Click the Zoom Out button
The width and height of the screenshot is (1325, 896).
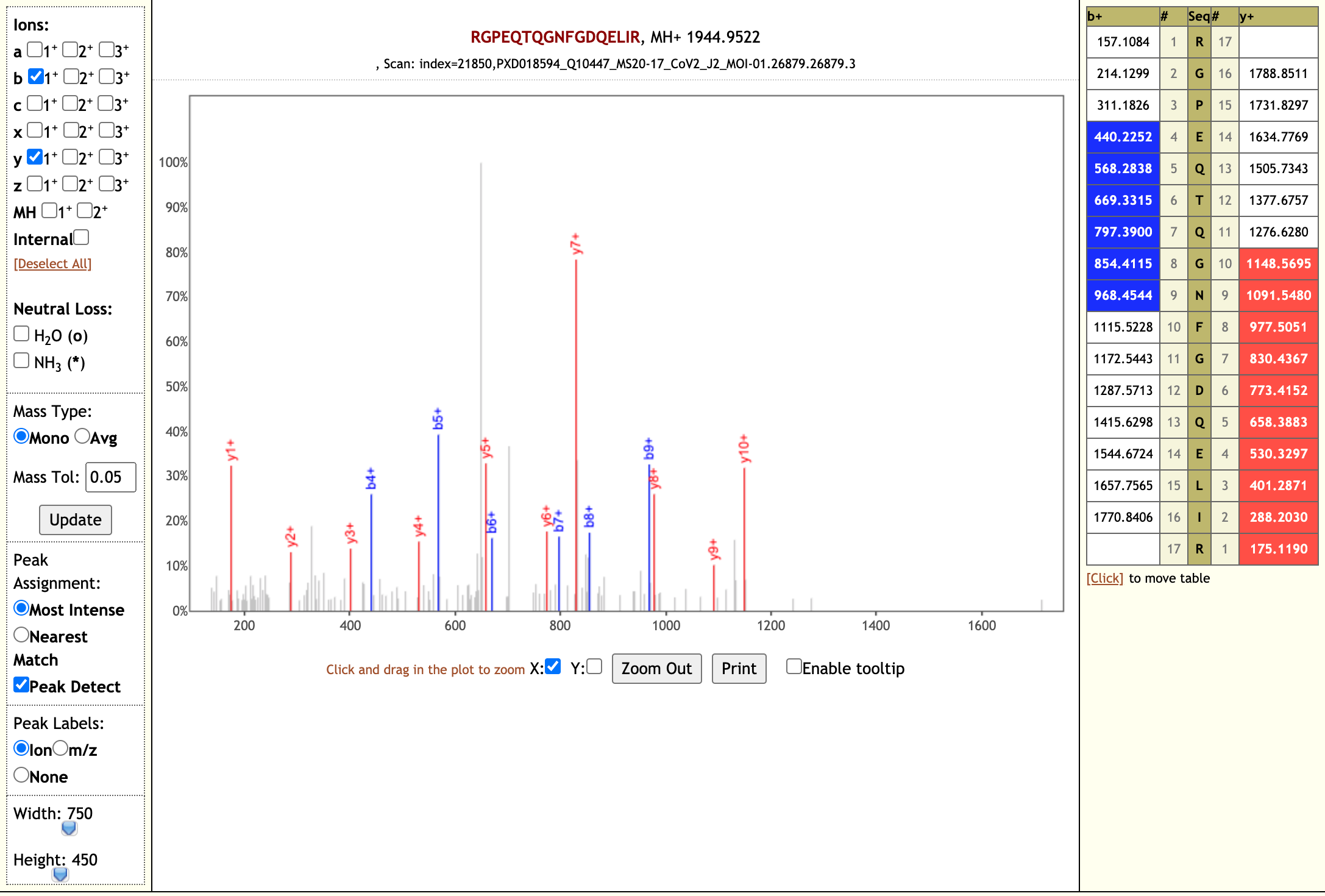656,669
